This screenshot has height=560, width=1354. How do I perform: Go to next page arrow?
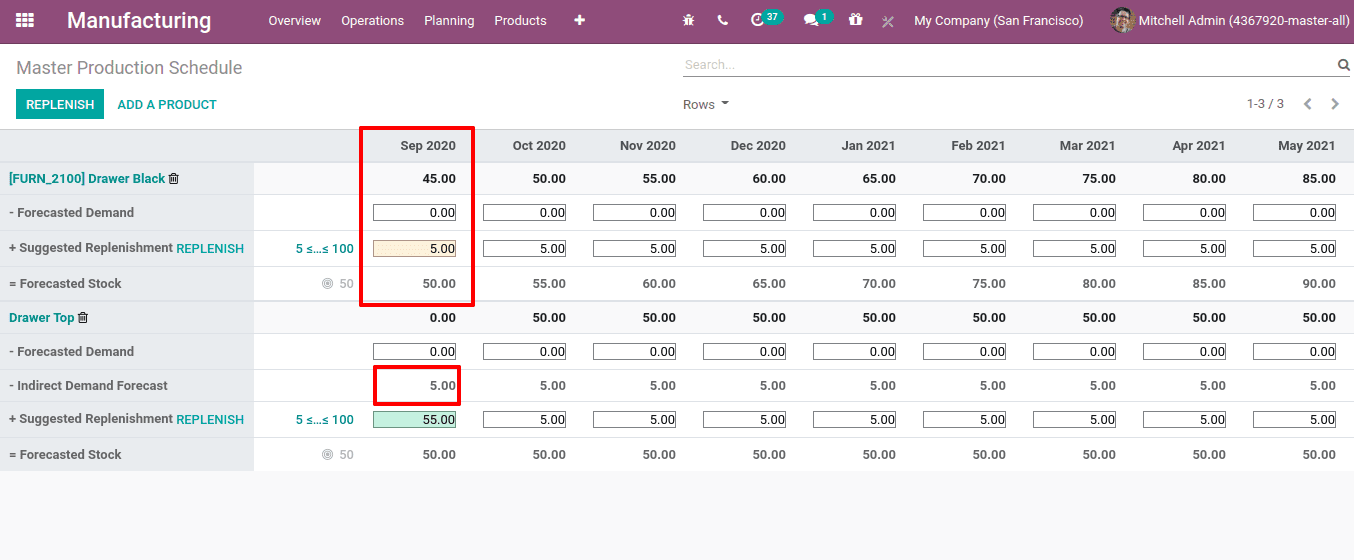pos(1335,104)
